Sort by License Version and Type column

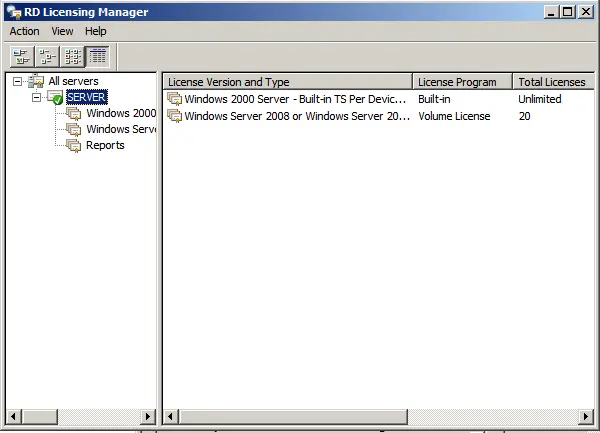point(287,81)
